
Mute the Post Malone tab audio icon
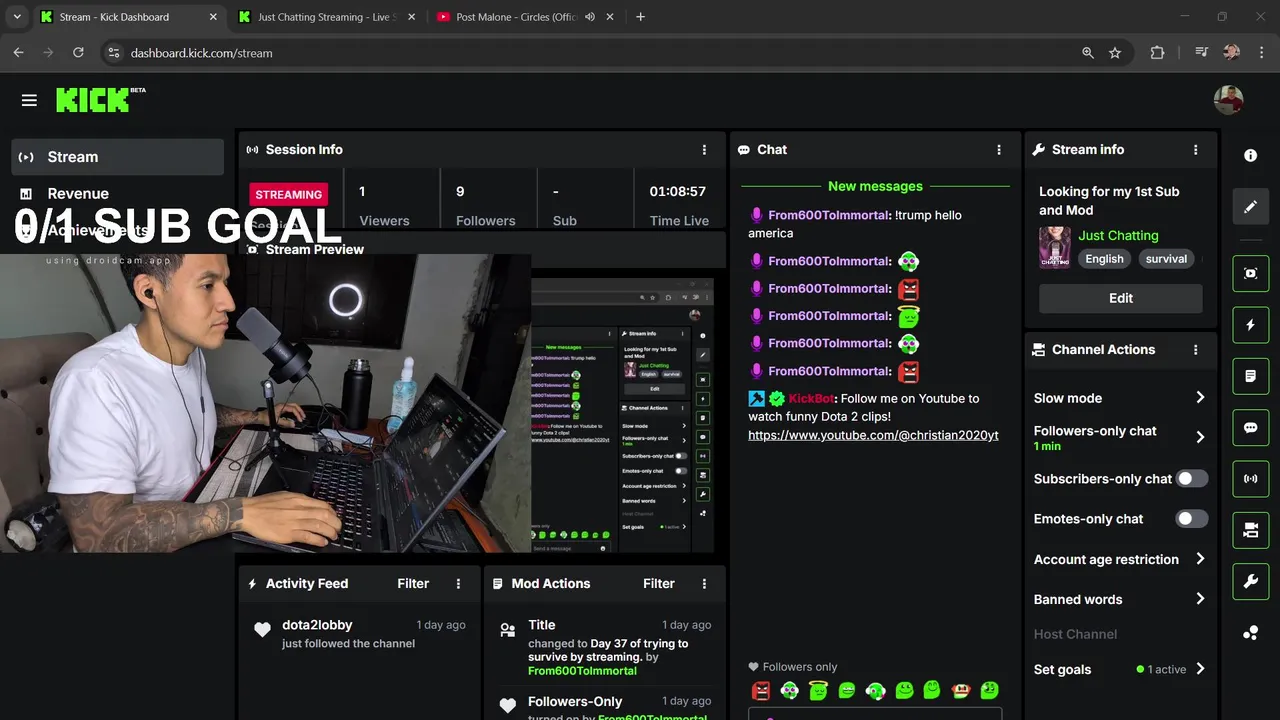pos(590,17)
